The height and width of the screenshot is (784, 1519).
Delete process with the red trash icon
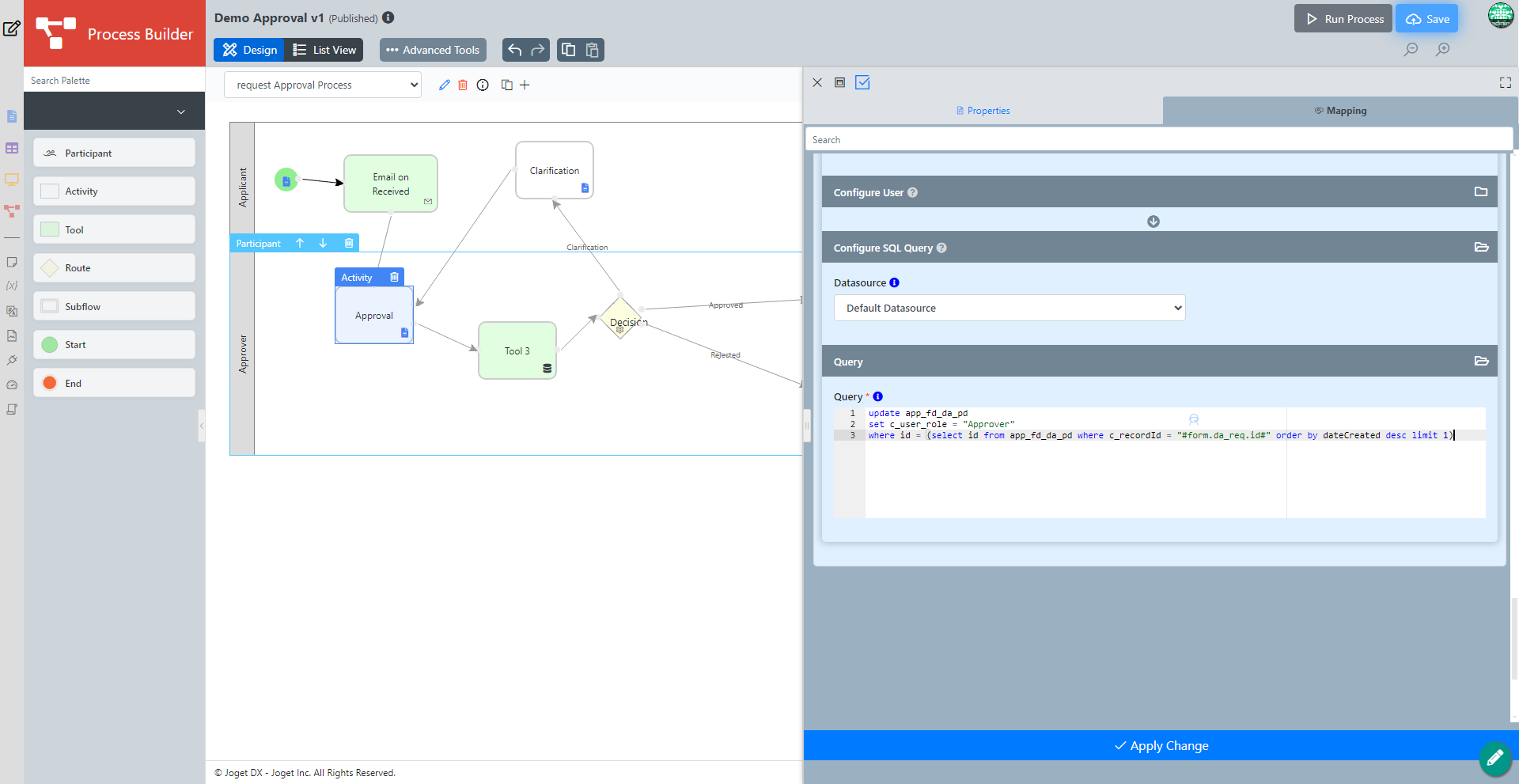tap(463, 85)
